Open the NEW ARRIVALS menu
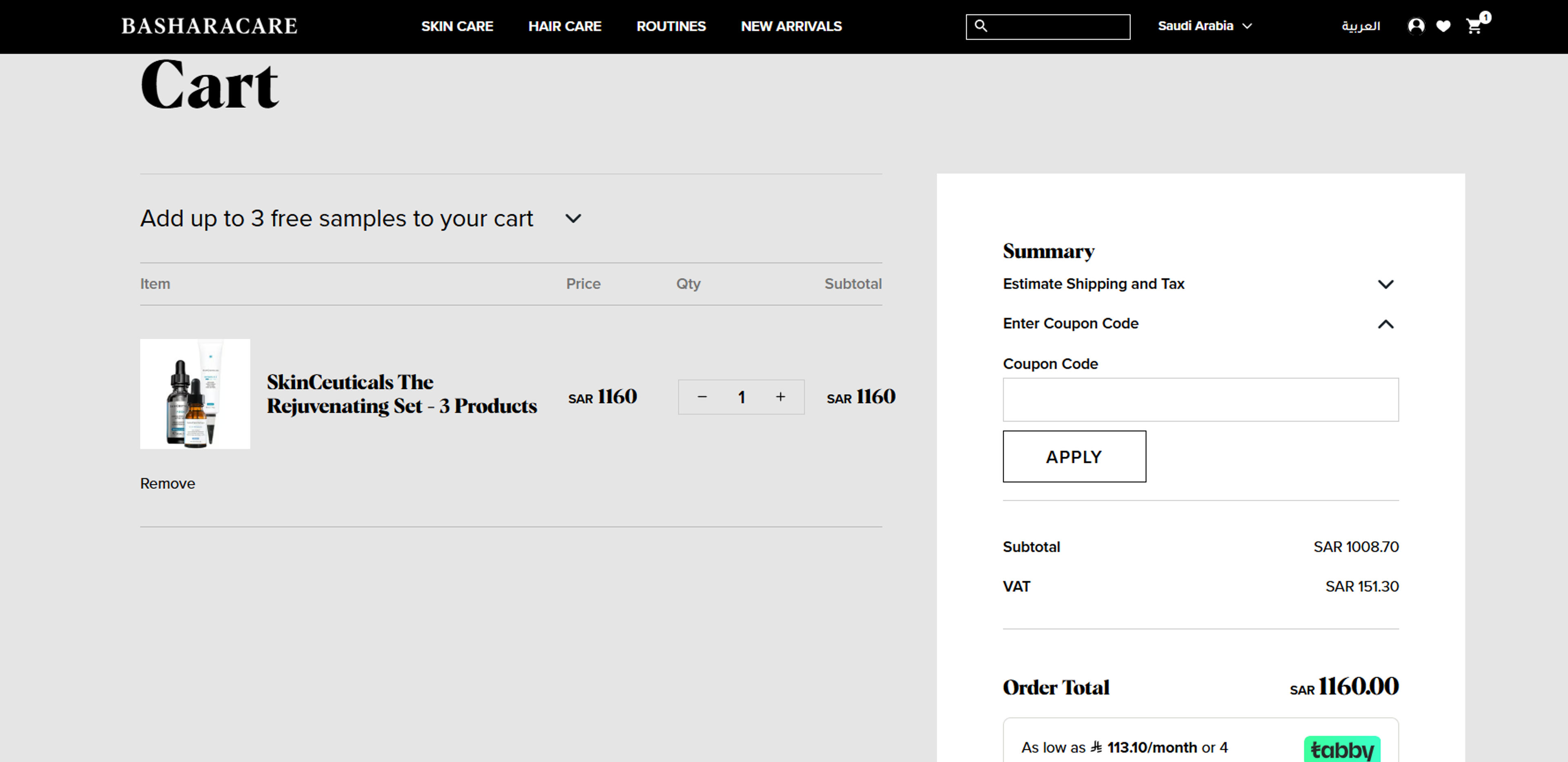The image size is (1568, 762). (x=791, y=26)
